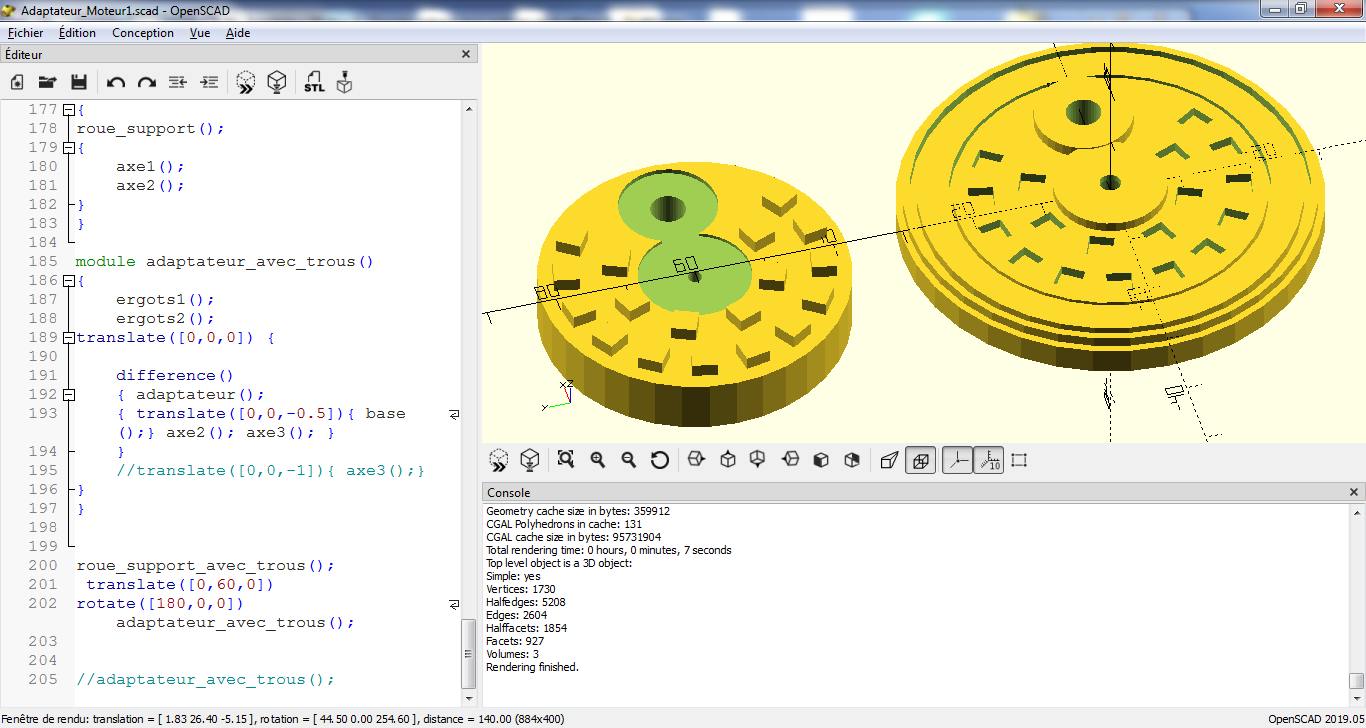This screenshot has width=1366, height=728.
Task: Collapse code fold at line 189
Action: pos(68,338)
